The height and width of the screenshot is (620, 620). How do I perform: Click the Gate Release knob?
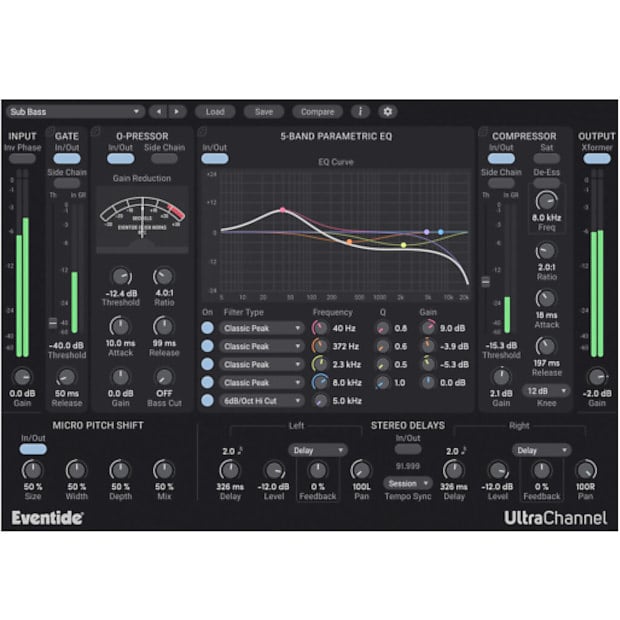click(x=66, y=377)
